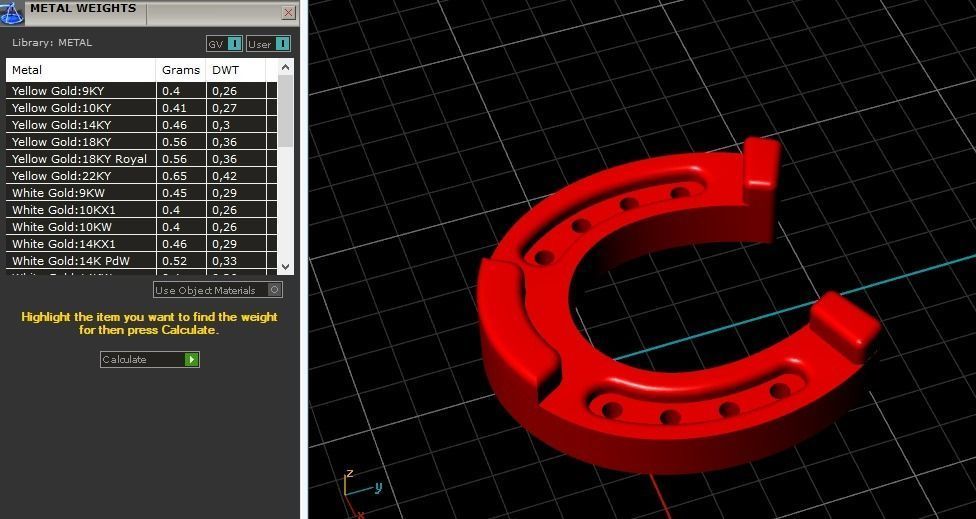Click the metal list scroll-down arrow
The image size is (976, 519).
tap(286, 266)
